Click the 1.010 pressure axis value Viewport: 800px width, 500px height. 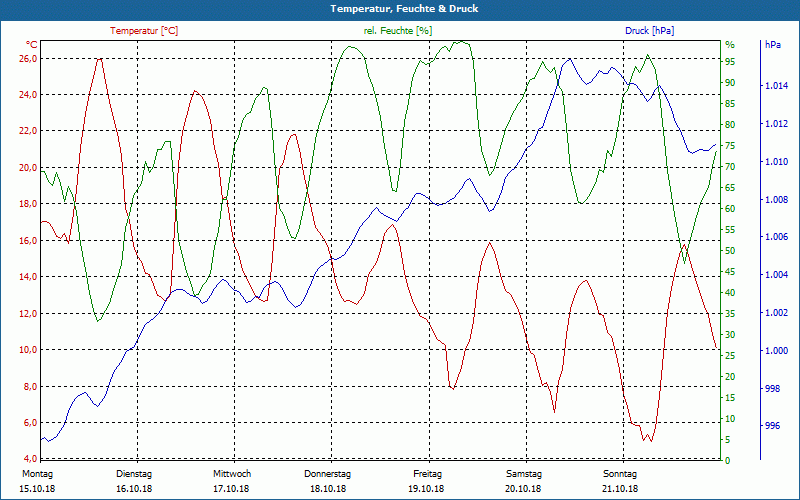pyautogui.click(x=776, y=162)
